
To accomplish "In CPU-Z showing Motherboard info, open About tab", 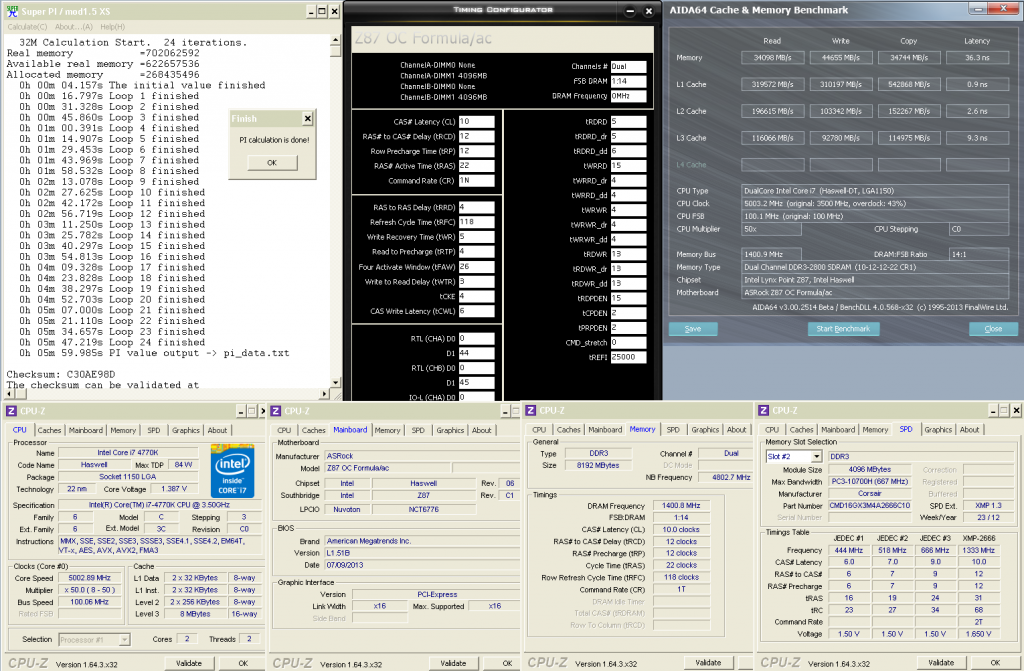I will tap(481, 430).
